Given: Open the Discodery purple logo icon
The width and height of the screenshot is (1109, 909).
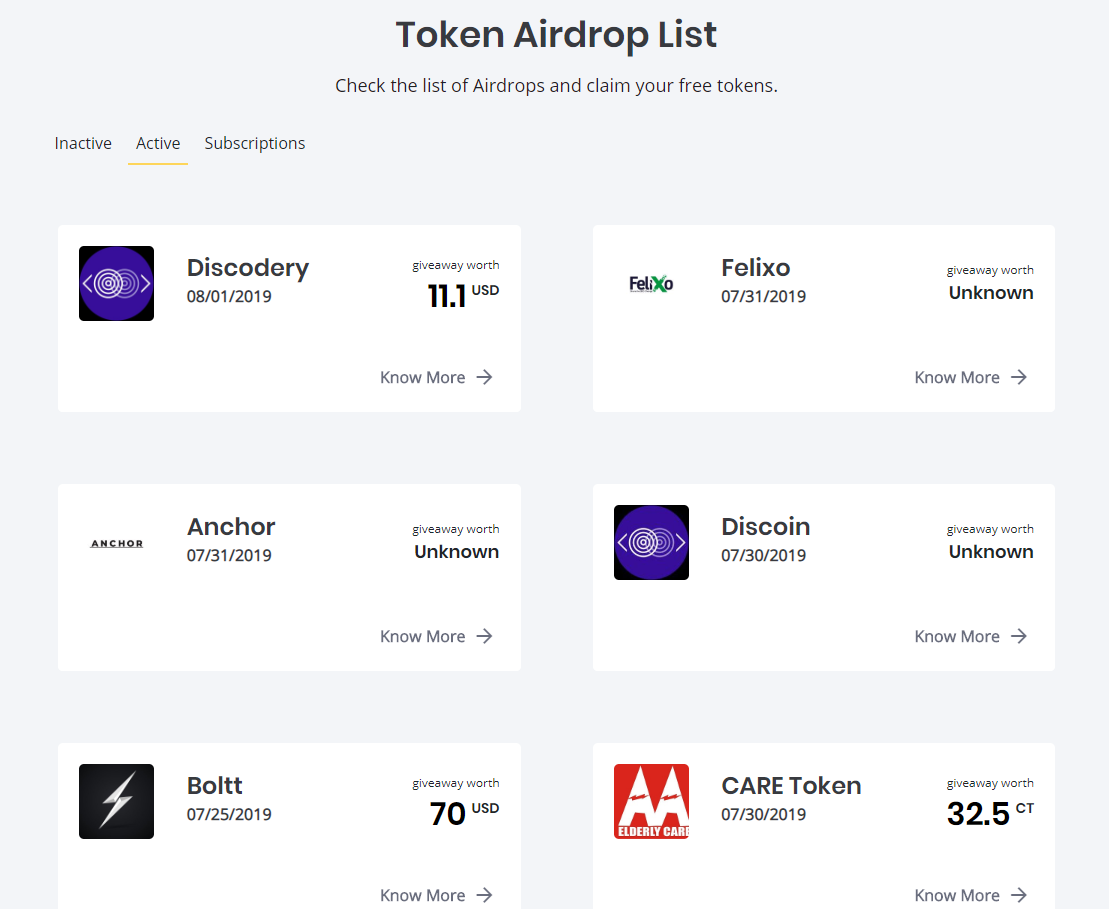Looking at the screenshot, I should tap(116, 284).
